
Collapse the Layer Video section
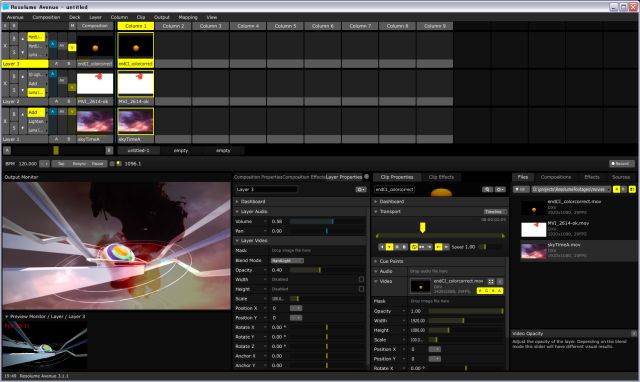(237, 240)
